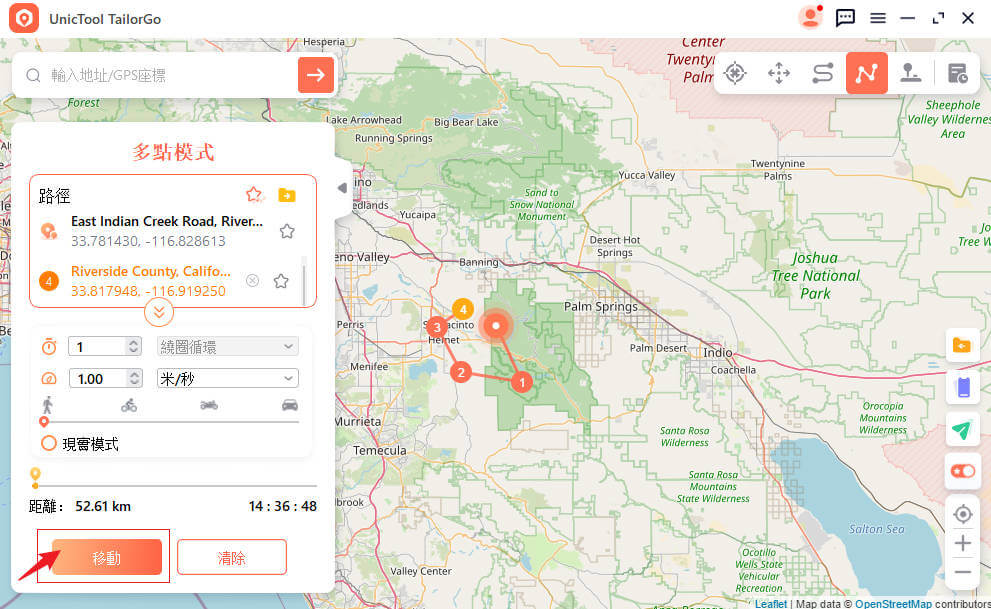The height and width of the screenshot is (609, 991).
Task: Click the orange number 4 badge in route list
Action: pyautogui.click(x=49, y=281)
